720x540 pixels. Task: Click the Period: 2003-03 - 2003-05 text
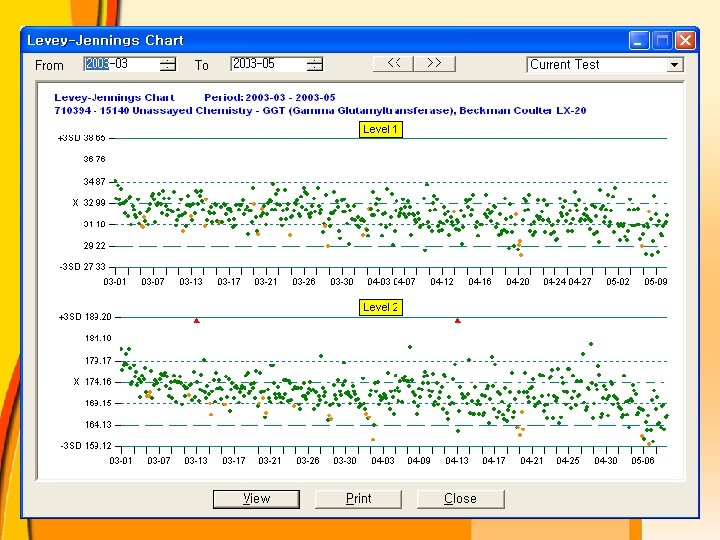click(x=270, y=97)
